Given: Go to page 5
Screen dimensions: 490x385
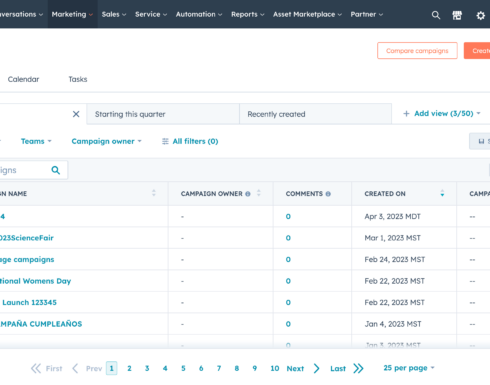Looking at the screenshot, I should 183,368.
